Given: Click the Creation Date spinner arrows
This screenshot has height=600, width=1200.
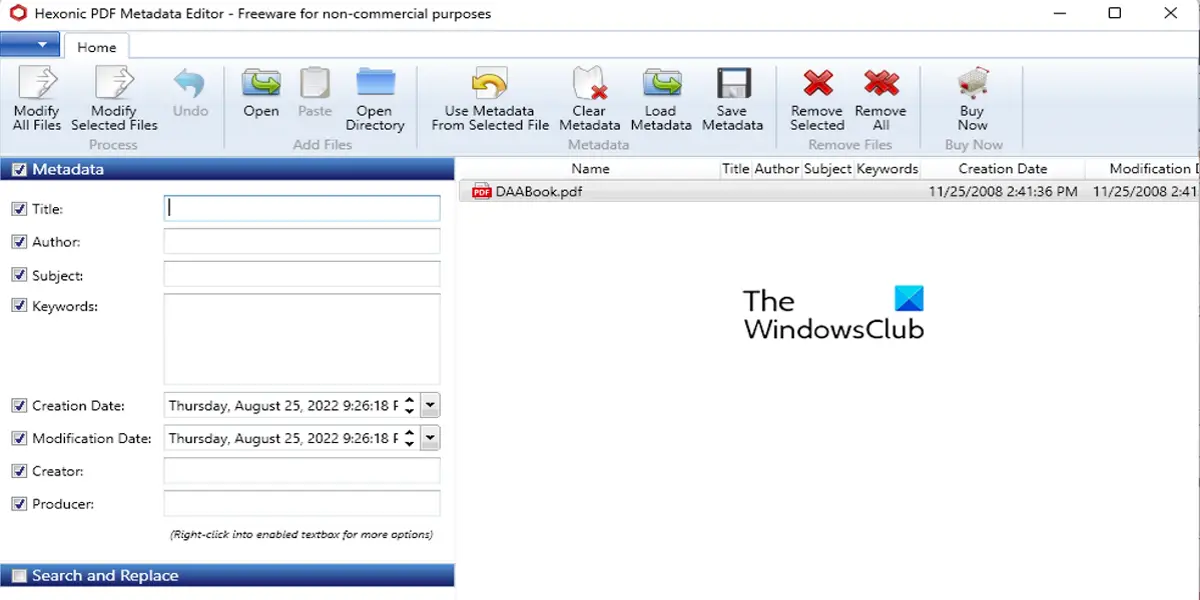Looking at the screenshot, I should [410, 406].
